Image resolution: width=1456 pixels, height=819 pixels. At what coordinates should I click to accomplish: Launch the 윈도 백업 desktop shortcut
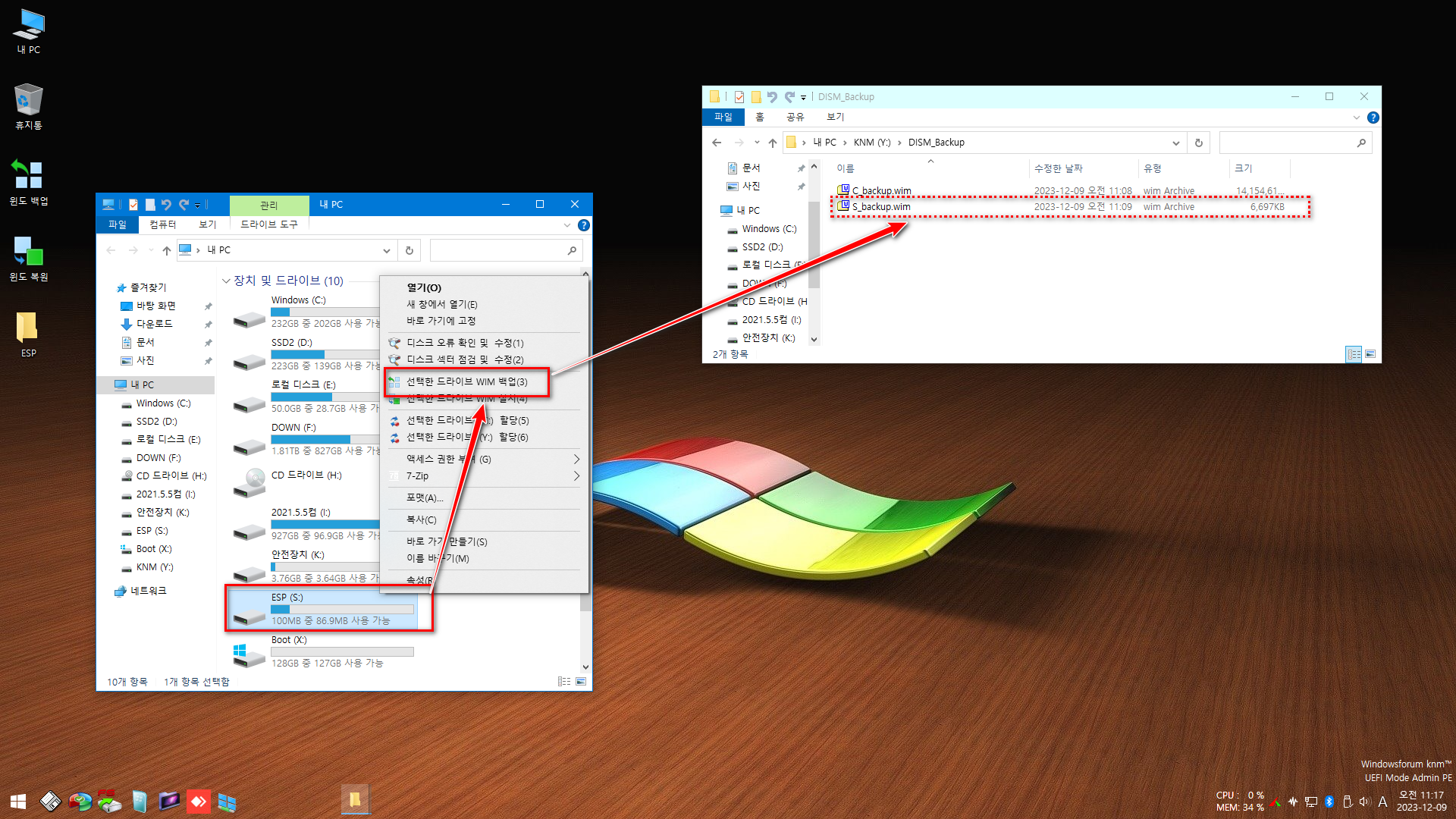29,182
